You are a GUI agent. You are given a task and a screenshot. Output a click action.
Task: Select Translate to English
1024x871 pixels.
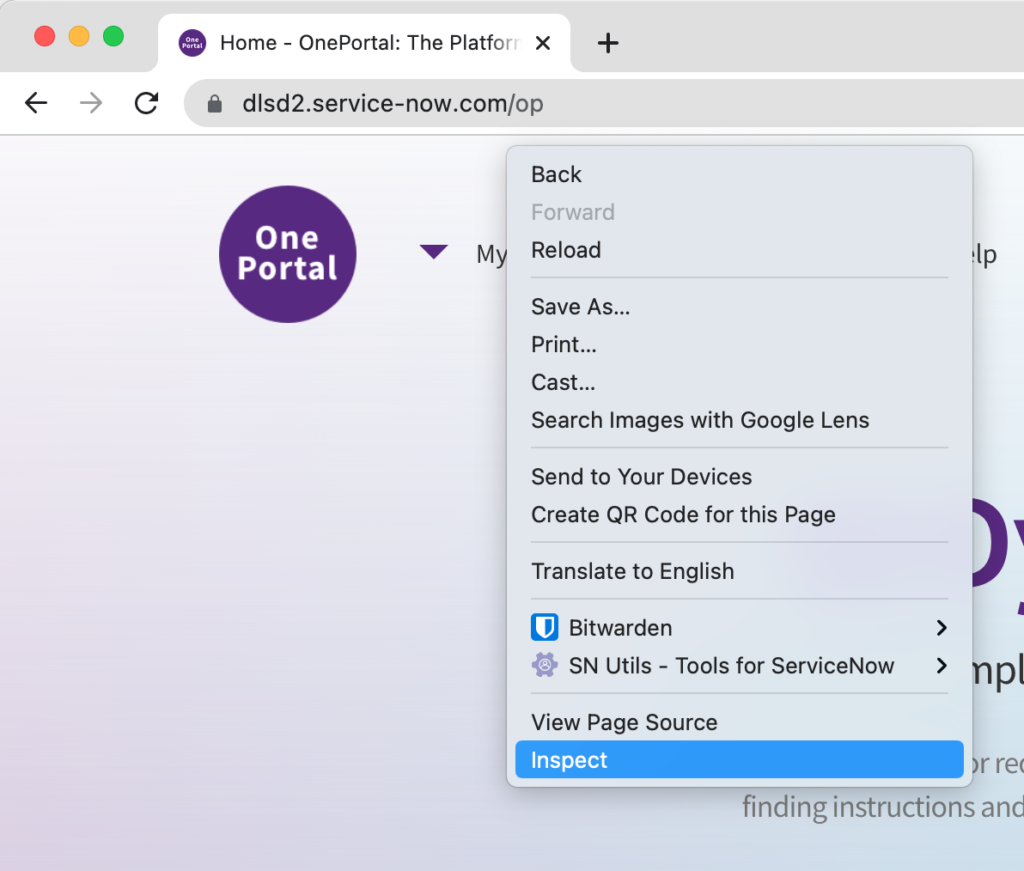tap(739, 571)
